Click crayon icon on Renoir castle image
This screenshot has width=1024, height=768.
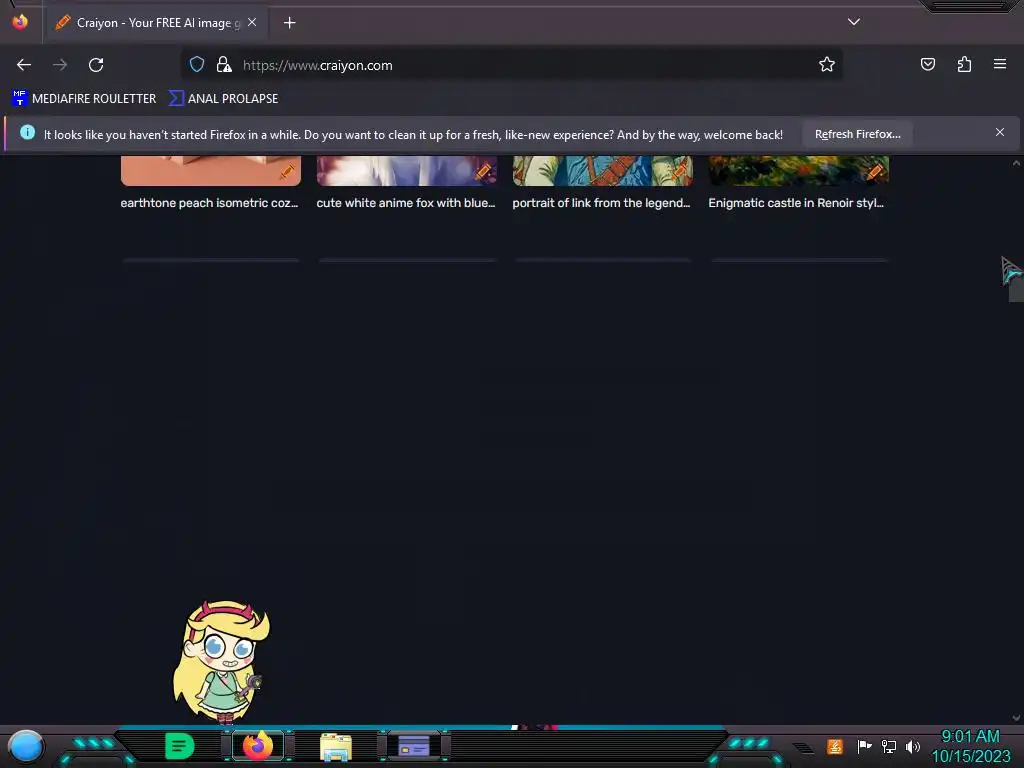coord(874,172)
